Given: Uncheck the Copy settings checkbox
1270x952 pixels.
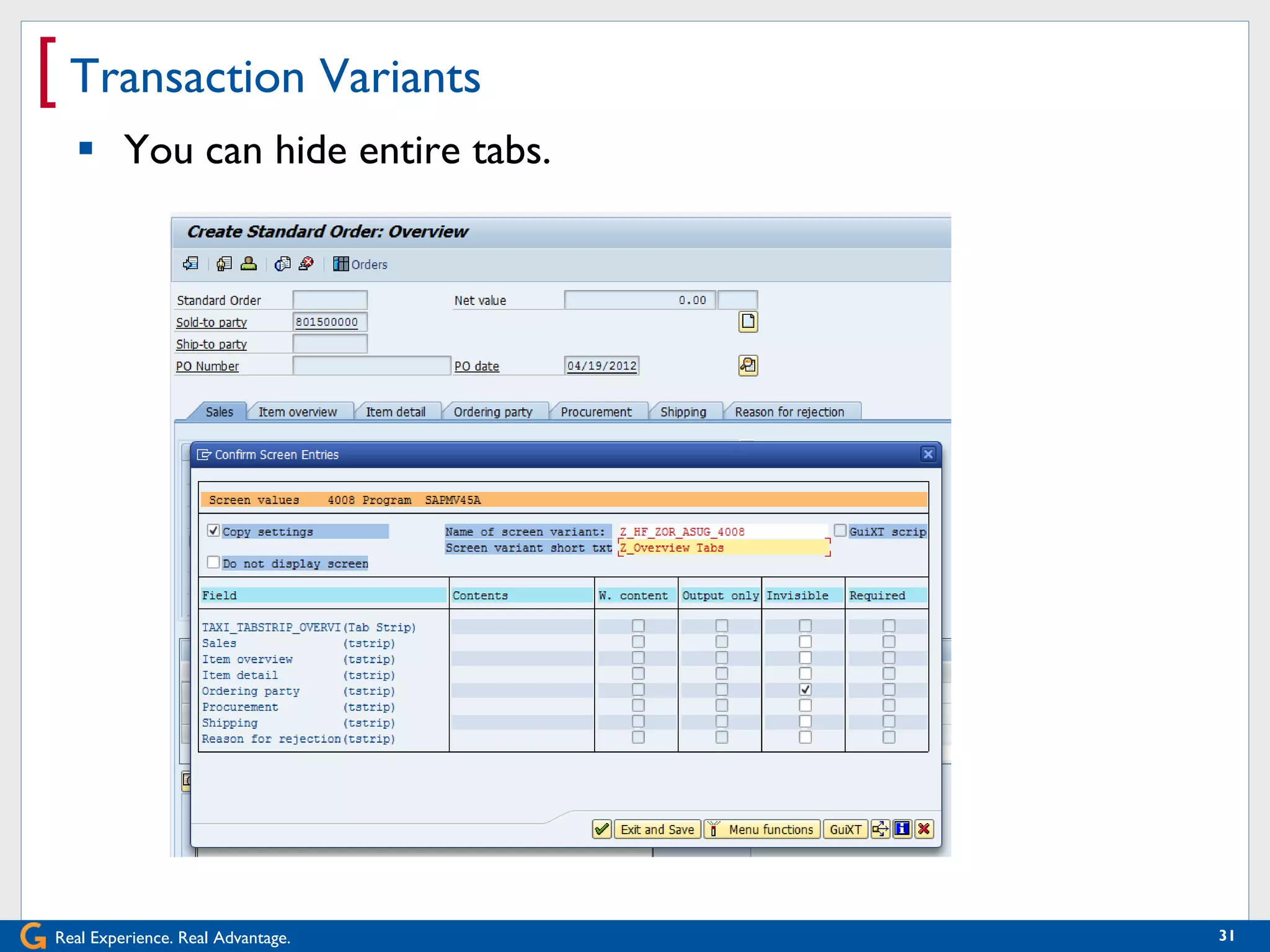Looking at the screenshot, I should (x=213, y=531).
